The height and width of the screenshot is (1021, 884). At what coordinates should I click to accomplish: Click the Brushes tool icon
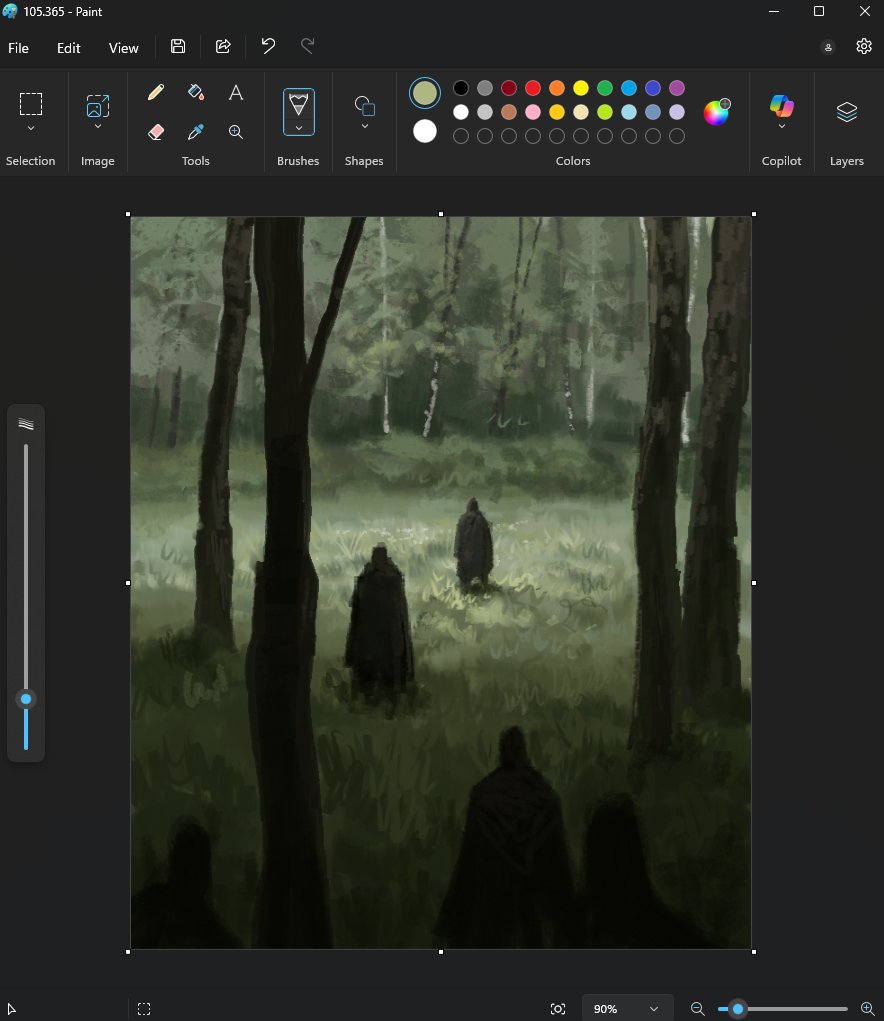point(298,104)
